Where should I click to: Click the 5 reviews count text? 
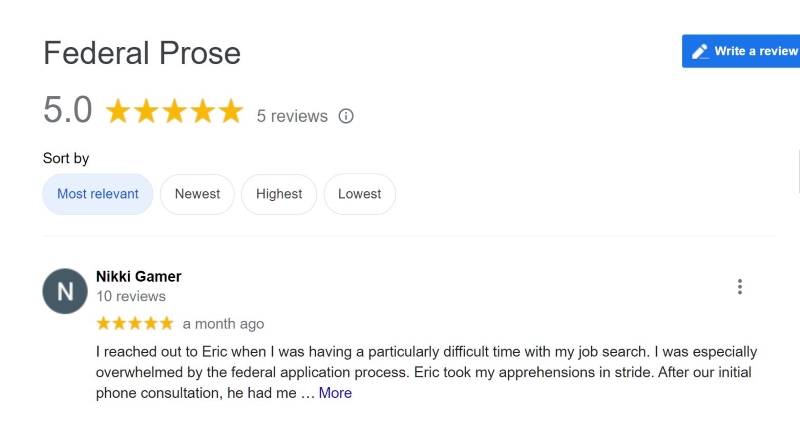click(292, 116)
